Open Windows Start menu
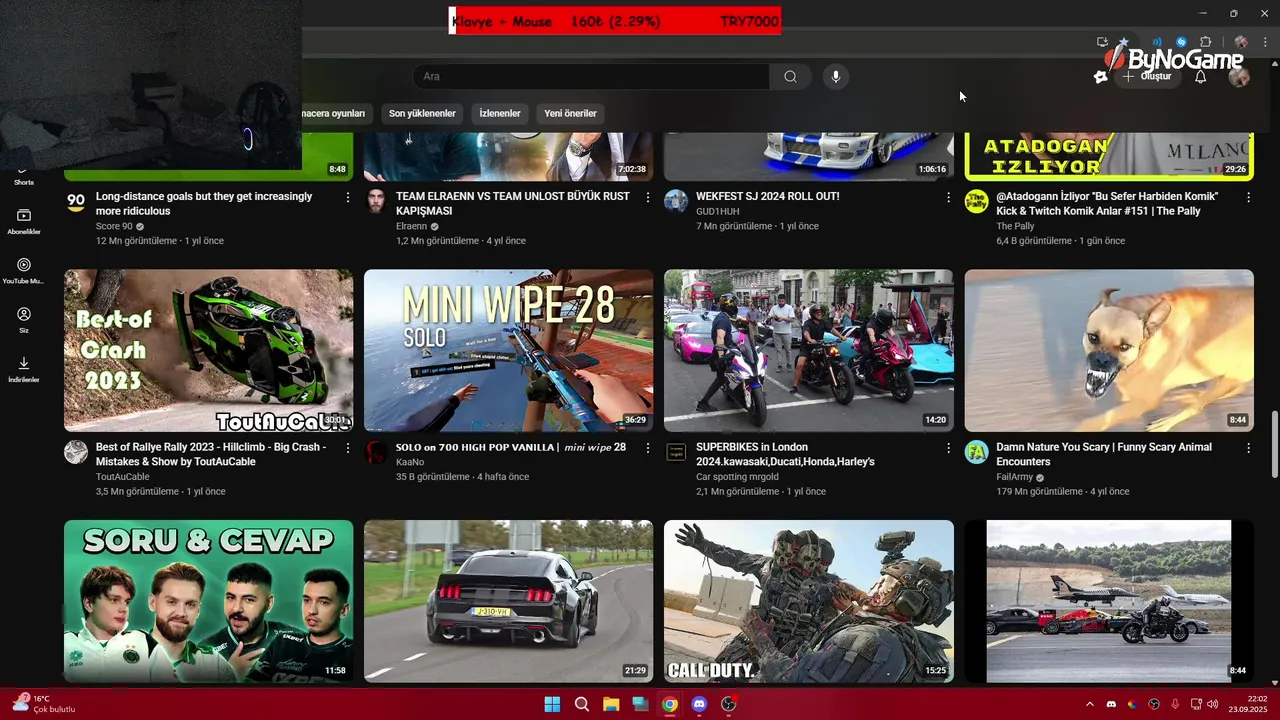This screenshot has height=720, width=1280. click(x=552, y=704)
